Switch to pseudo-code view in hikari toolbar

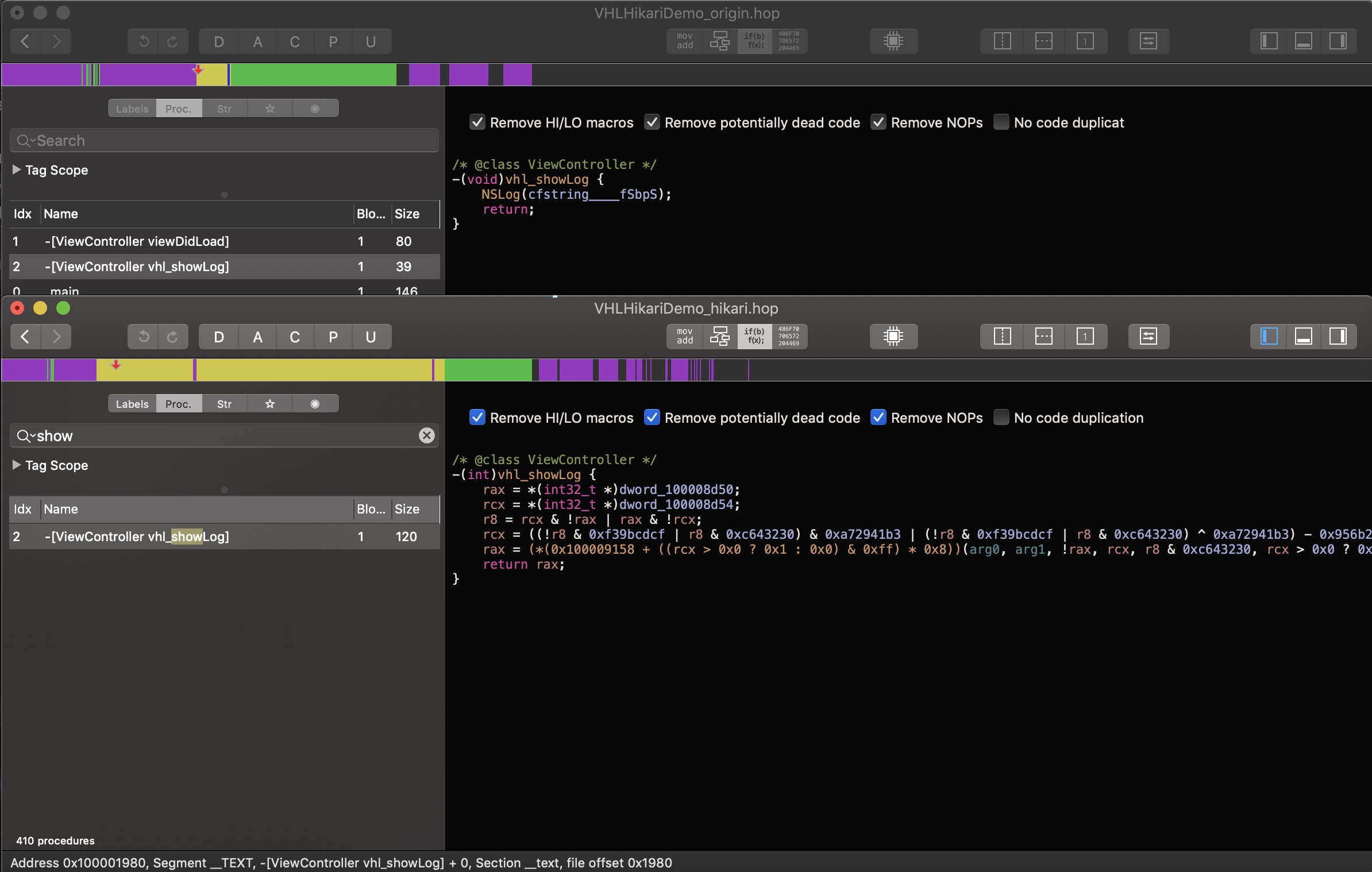point(754,337)
